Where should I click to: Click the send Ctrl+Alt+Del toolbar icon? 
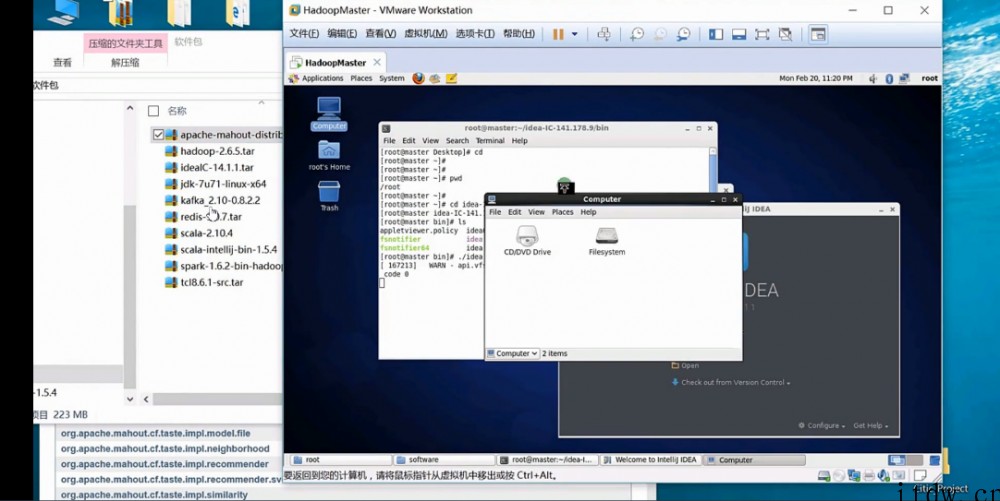pyautogui.click(x=604, y=34)
